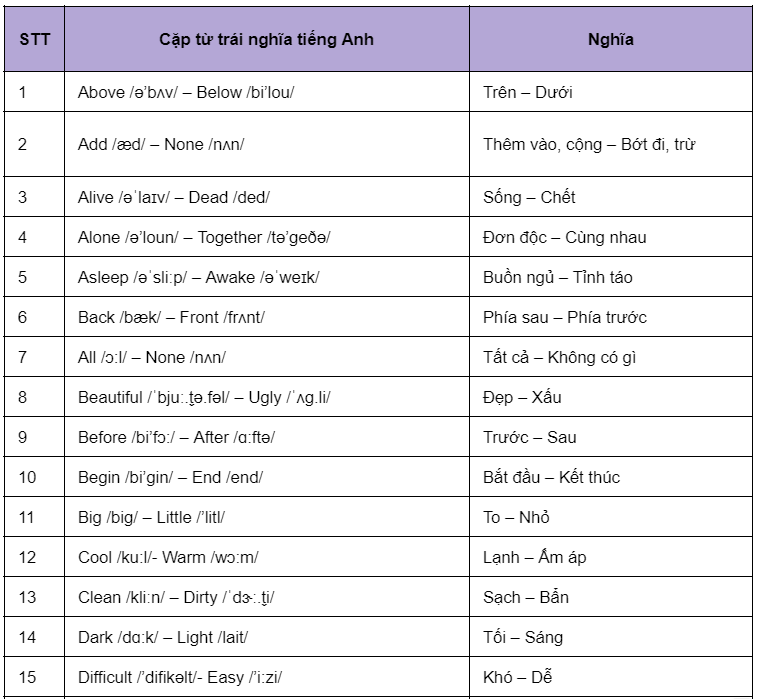The height and width of the screenshot is (699, 757).
Task: Select the 'Back – Front' word pair
Action: [x=171, y=317]
